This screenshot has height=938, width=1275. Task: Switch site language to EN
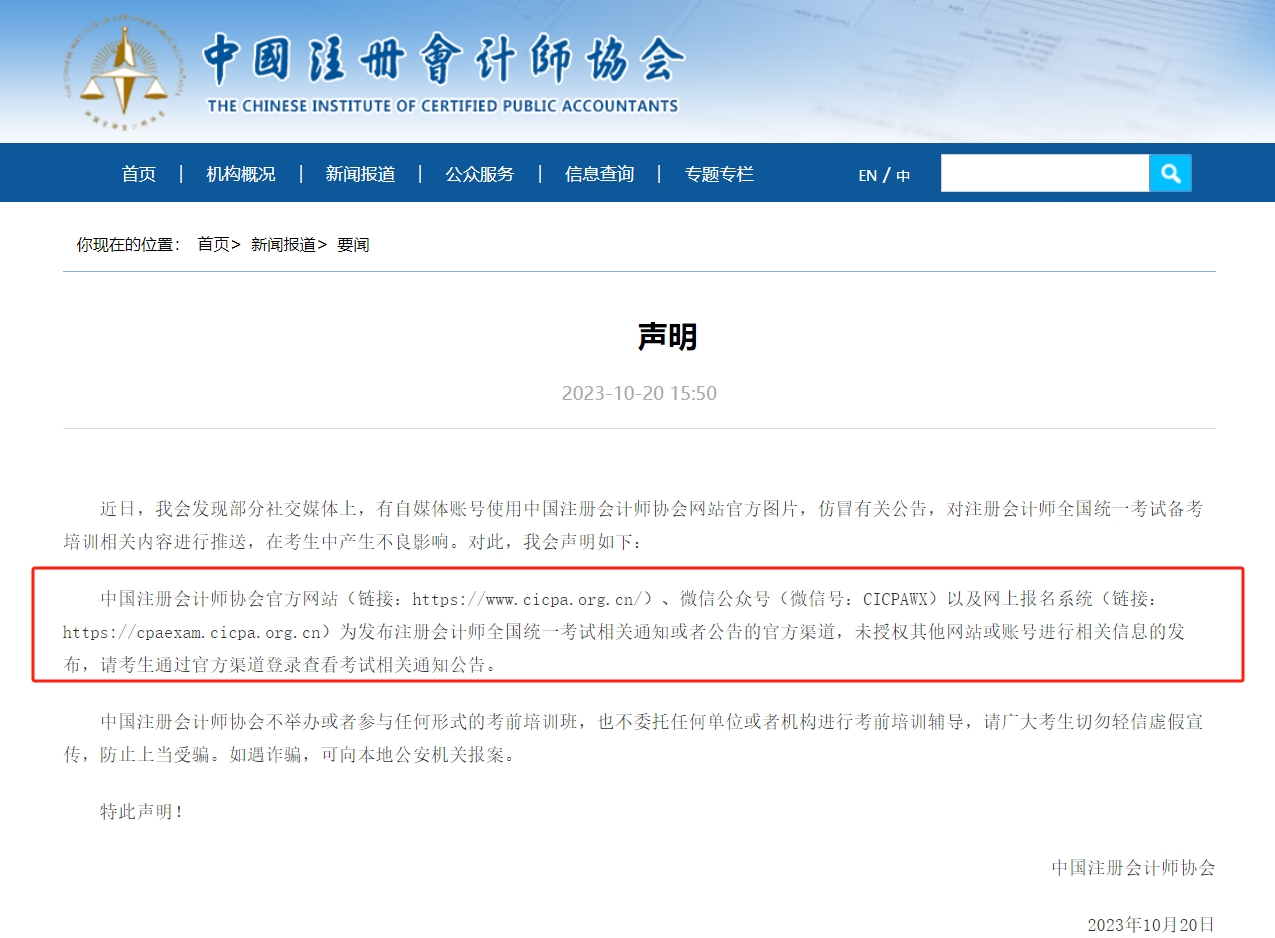coord(867,176)
